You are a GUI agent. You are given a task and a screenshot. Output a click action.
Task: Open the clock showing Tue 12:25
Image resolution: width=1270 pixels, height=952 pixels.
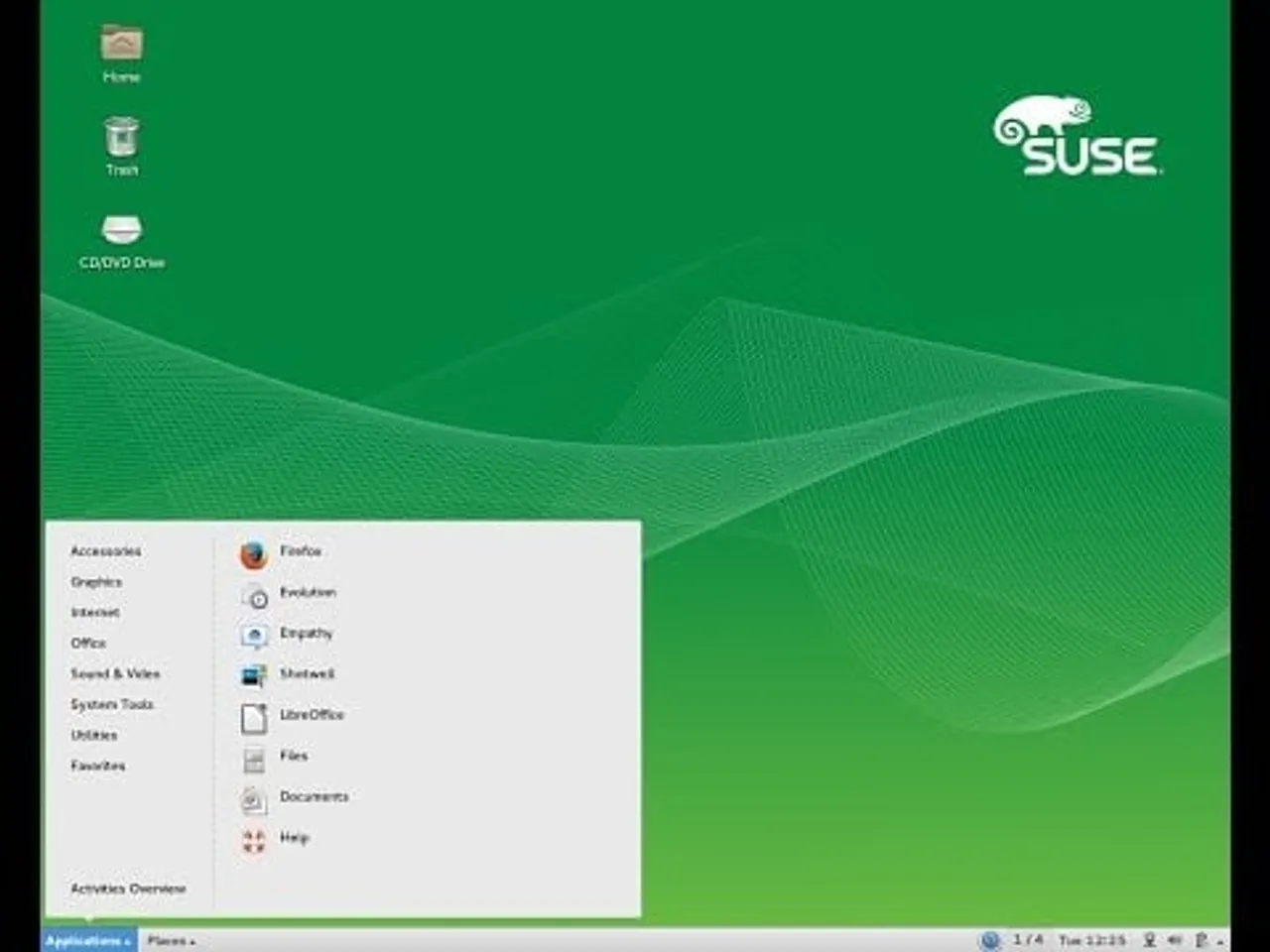coord(1091,940)
